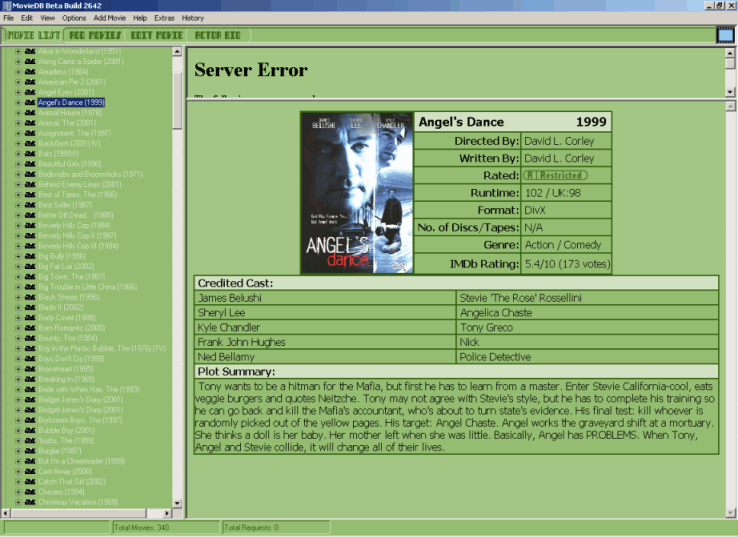
Task: Select But I'm a Cheerleader (1999)
Action: coord(81,461)
